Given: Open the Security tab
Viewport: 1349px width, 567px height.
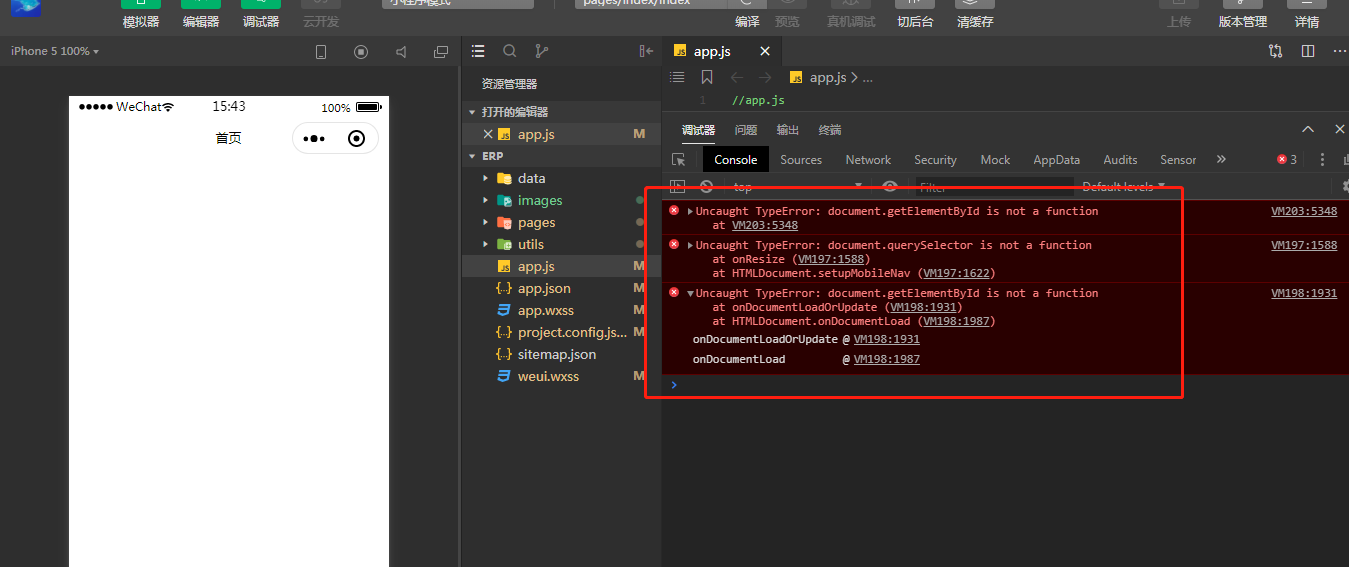Looking at the screenshot, I should point(935,159).
